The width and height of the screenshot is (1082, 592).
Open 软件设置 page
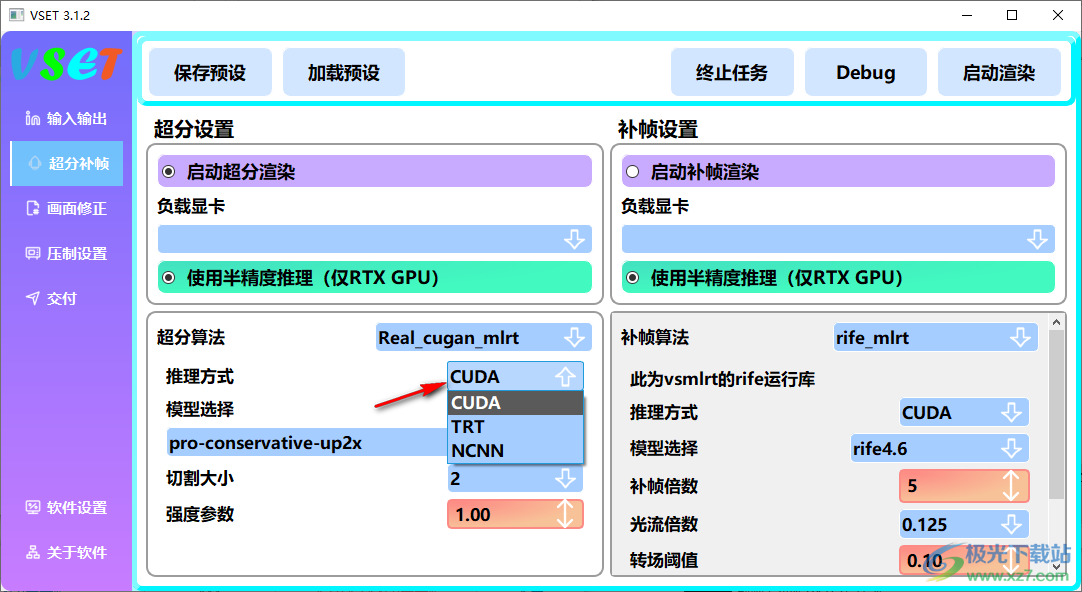(x=67, y=508)
